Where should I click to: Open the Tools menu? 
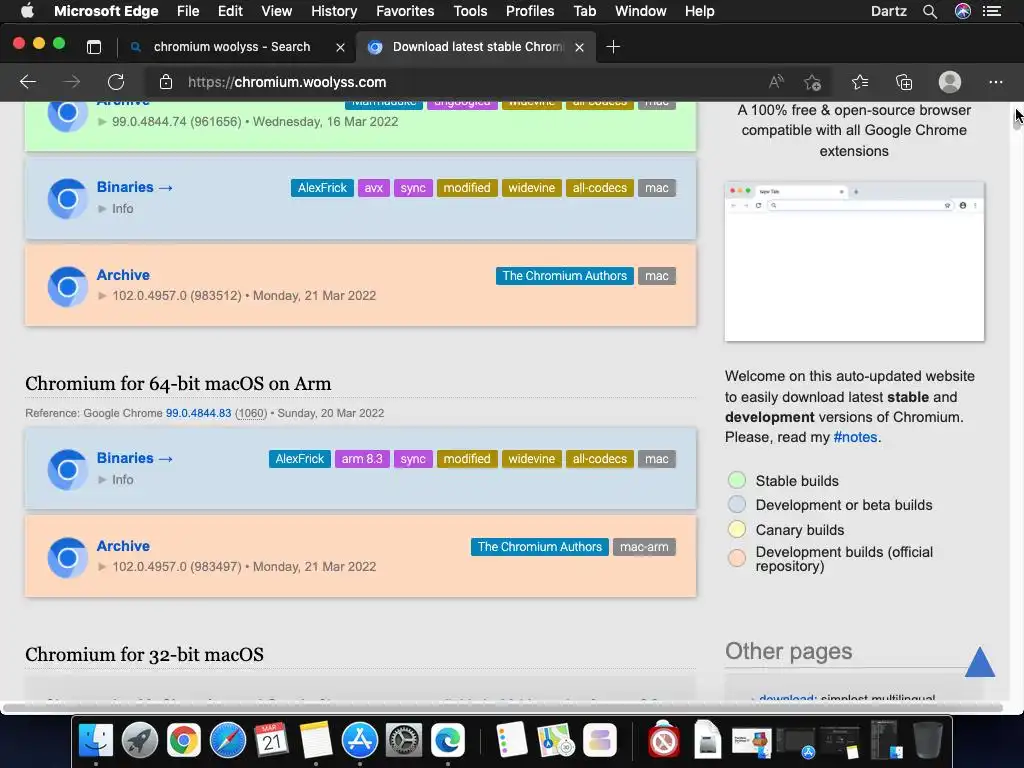click(470, 11)
